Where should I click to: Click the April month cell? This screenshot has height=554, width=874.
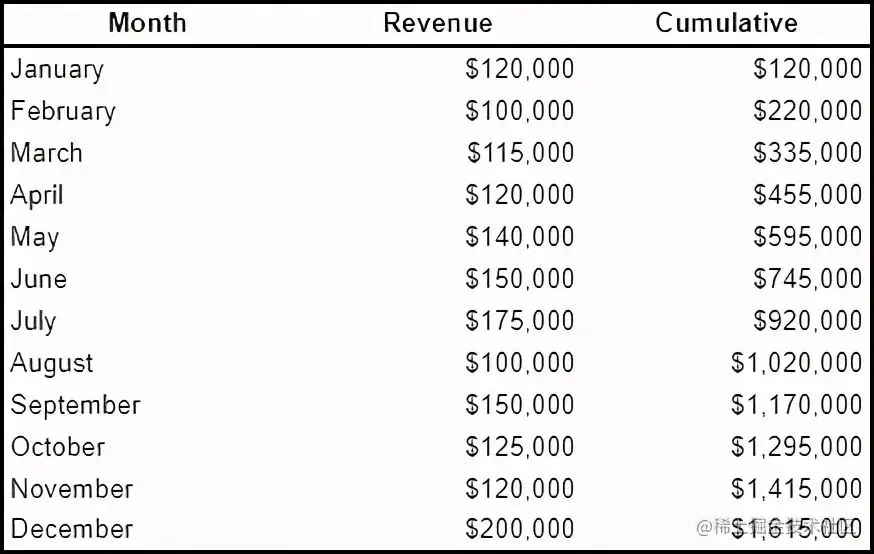(x=37, y=195)
